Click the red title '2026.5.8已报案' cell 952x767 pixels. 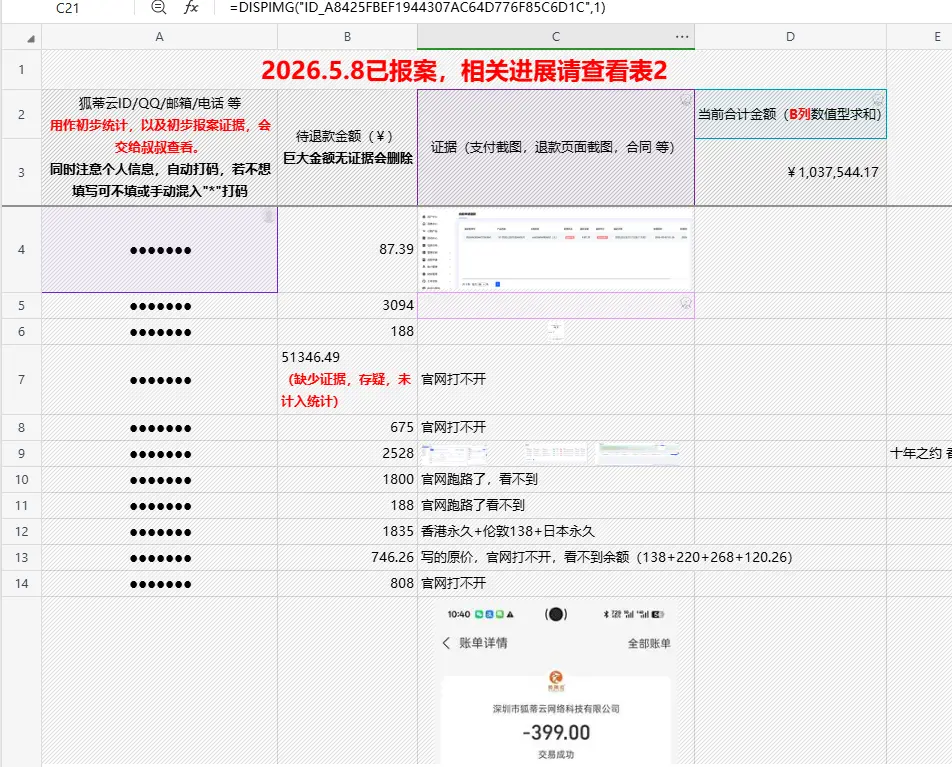click(464, 70)
